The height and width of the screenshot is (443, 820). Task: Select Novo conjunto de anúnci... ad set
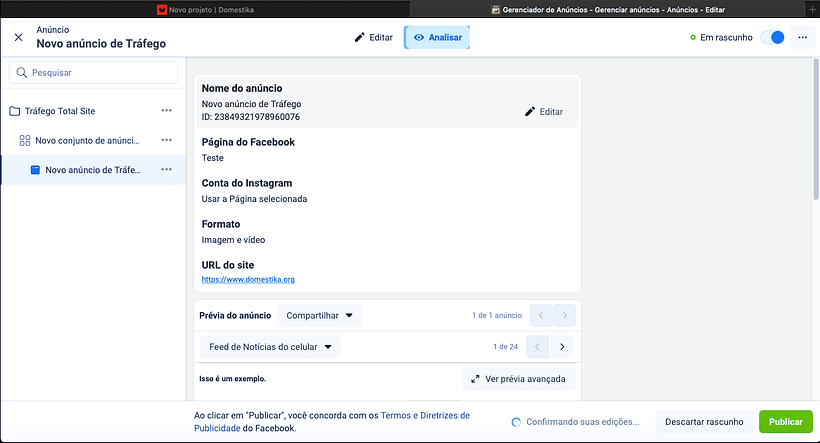click(x=87, y=140)
